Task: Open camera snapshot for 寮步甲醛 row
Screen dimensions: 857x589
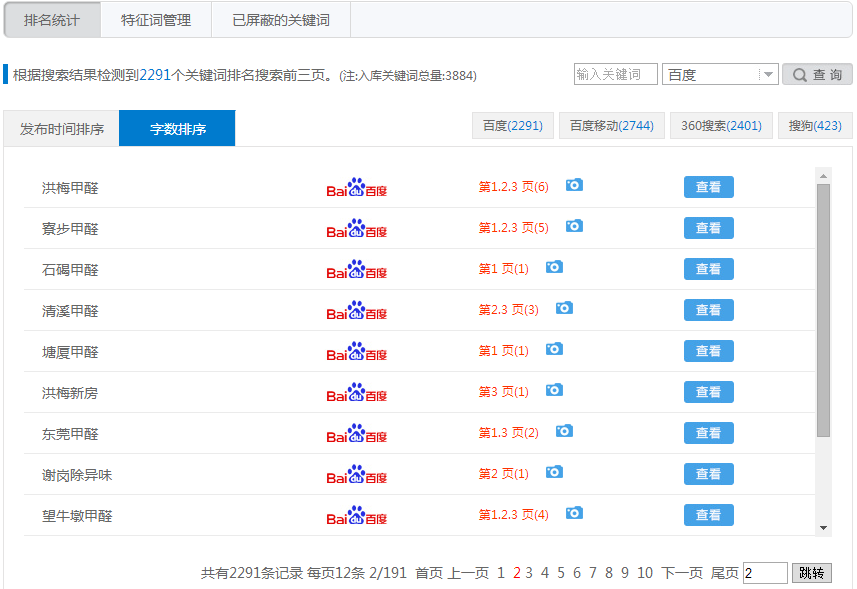Action: tap(574, 226)
